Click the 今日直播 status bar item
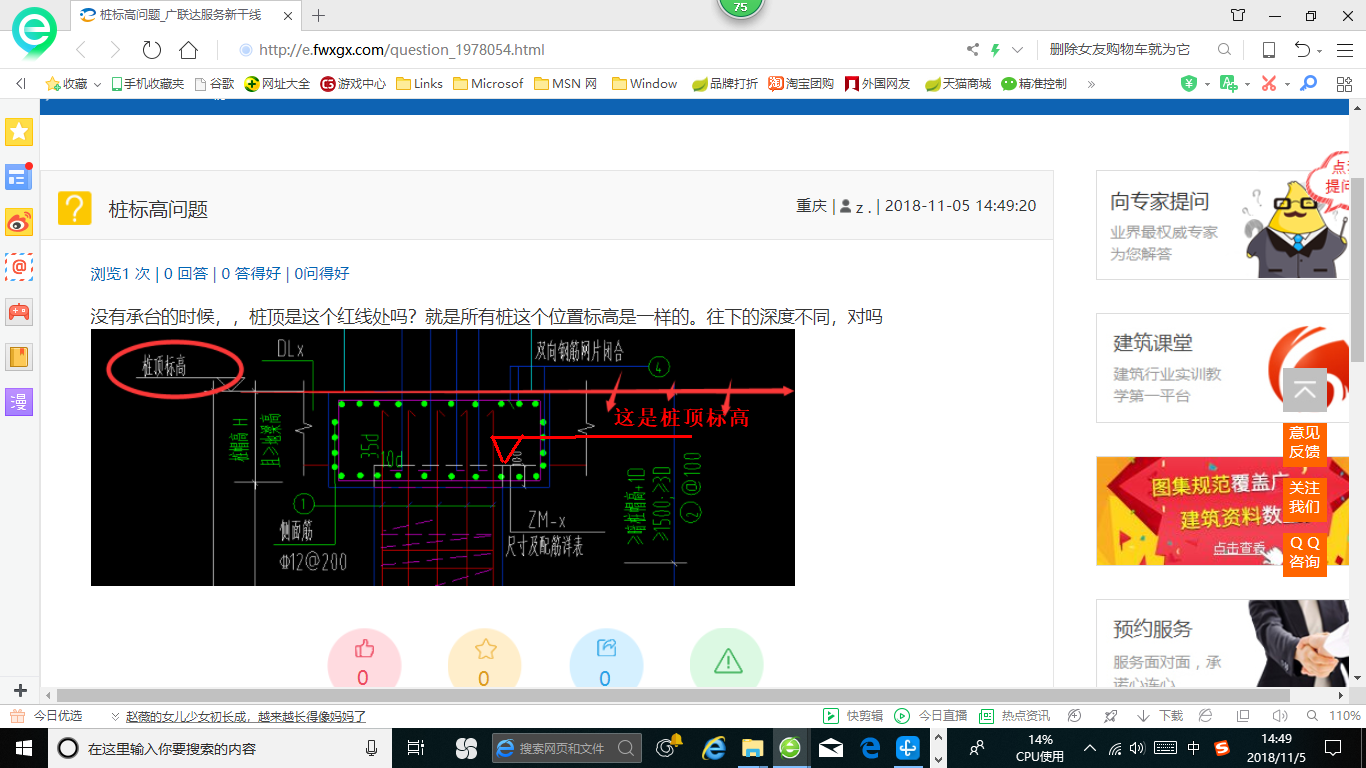 931,716
